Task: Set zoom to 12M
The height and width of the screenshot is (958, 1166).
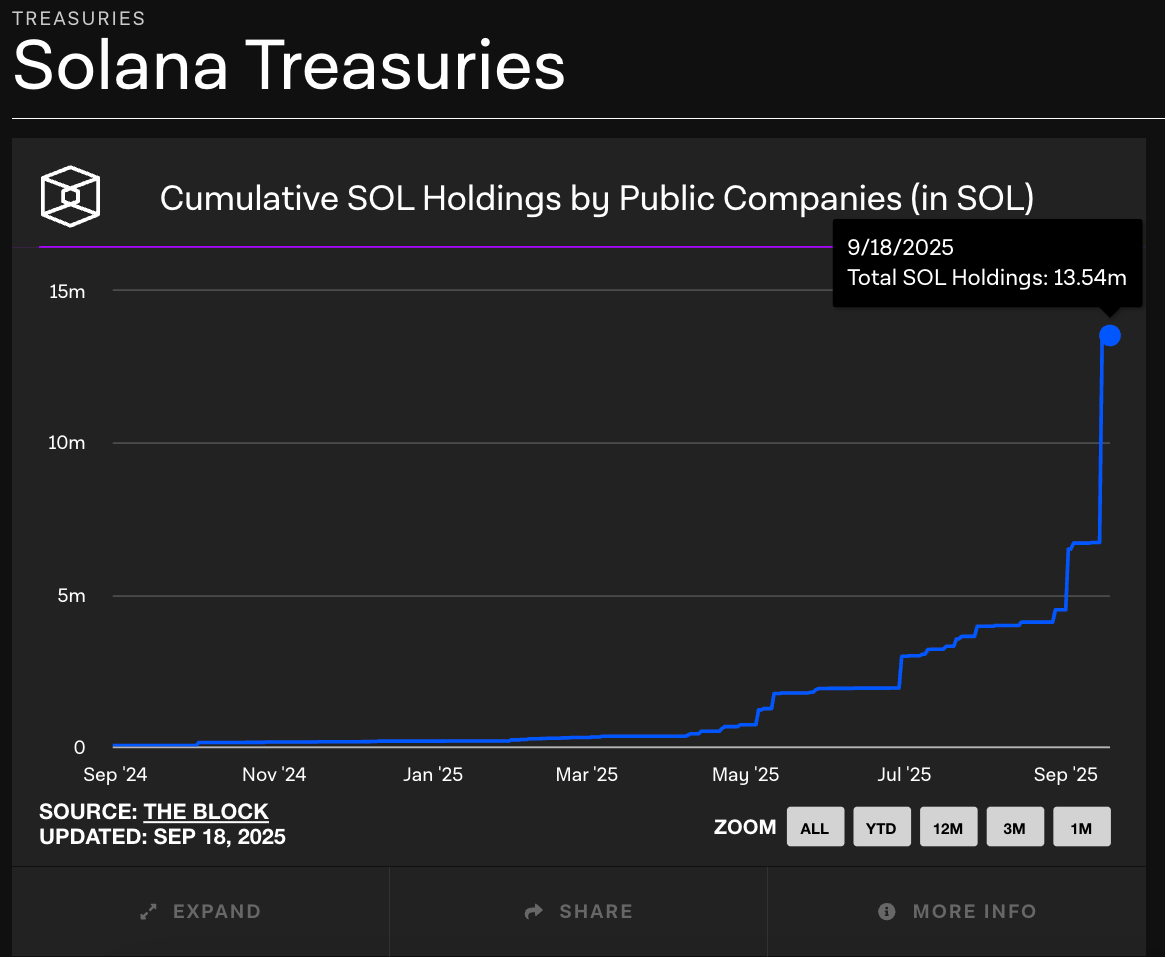Action: pos(948,827)
